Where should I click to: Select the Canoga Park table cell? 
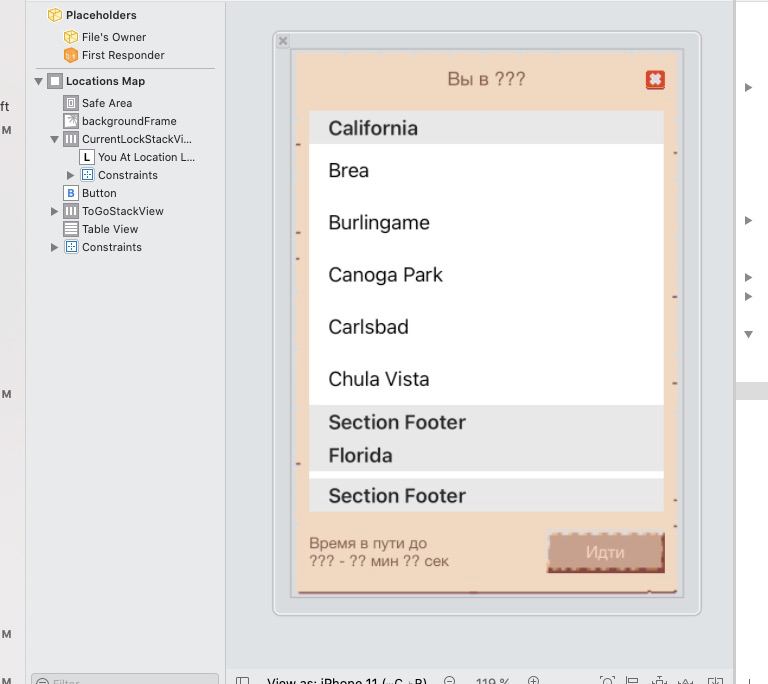486,275
